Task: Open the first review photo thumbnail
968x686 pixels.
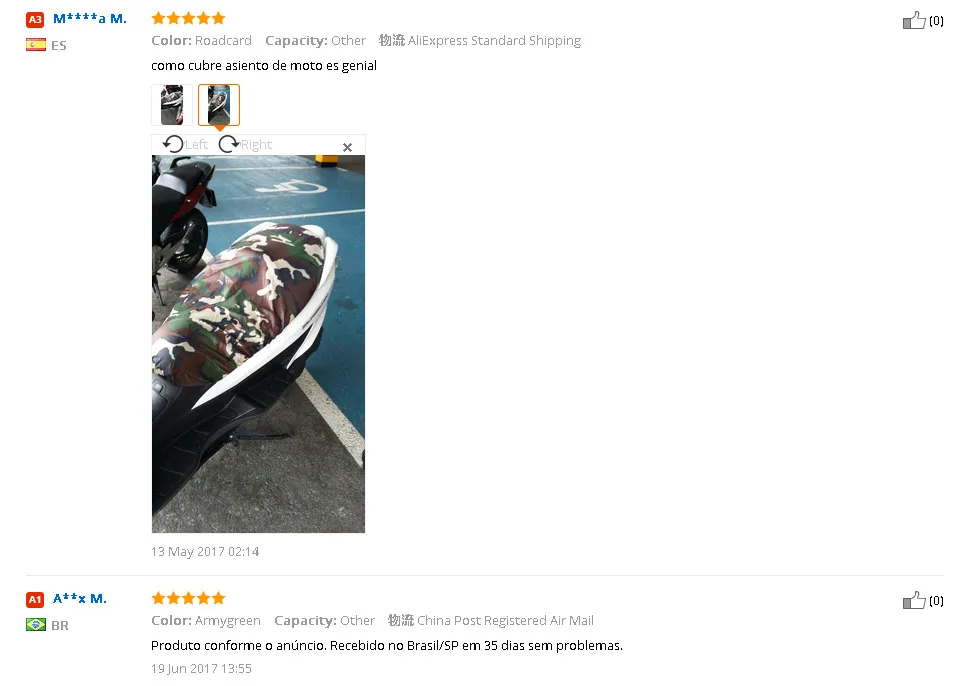Action: [x=172, y=105]
